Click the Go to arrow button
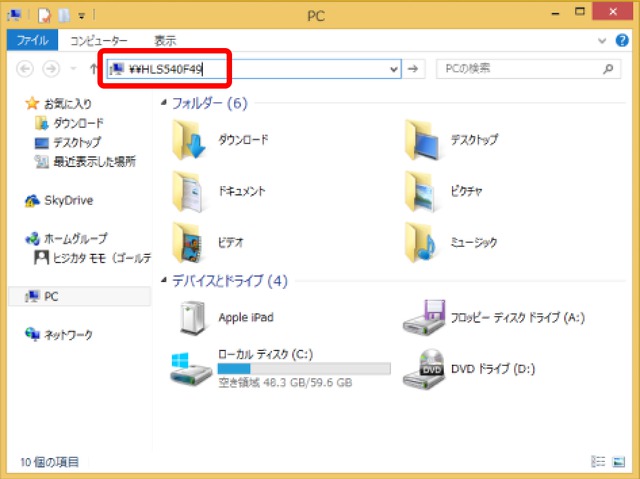The image size is (640, 479). pos(413,69)
